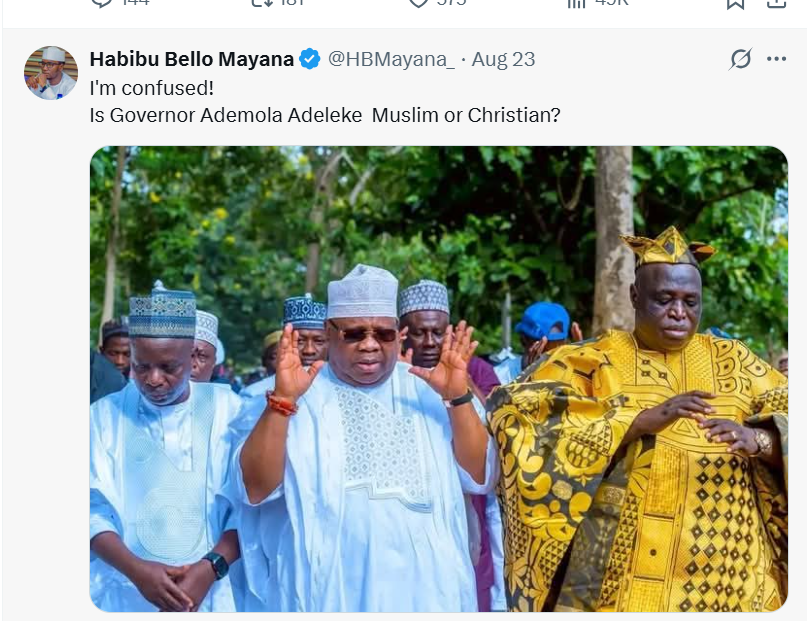This screenshot has width=807, height=621.
Task: Click the 575 likes count
Action: coord(451,3)
